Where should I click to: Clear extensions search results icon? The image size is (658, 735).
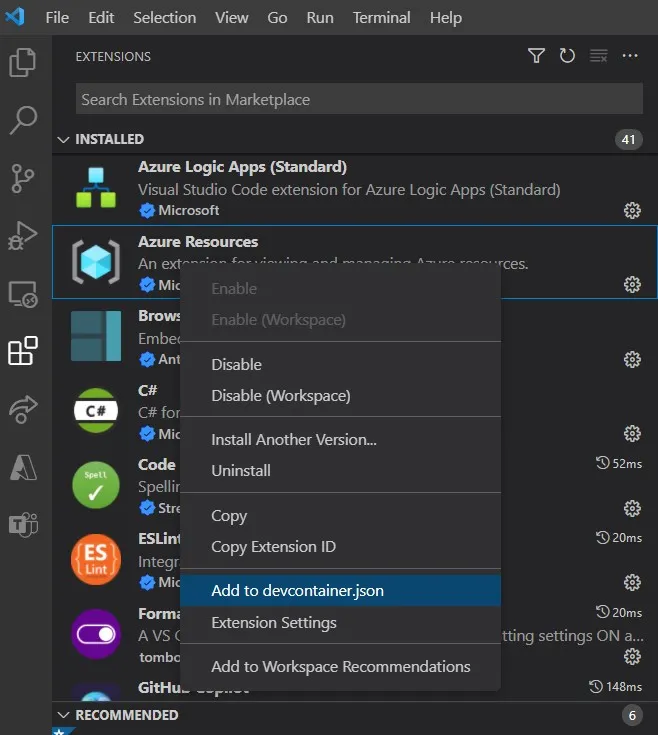tap(598, 56)
